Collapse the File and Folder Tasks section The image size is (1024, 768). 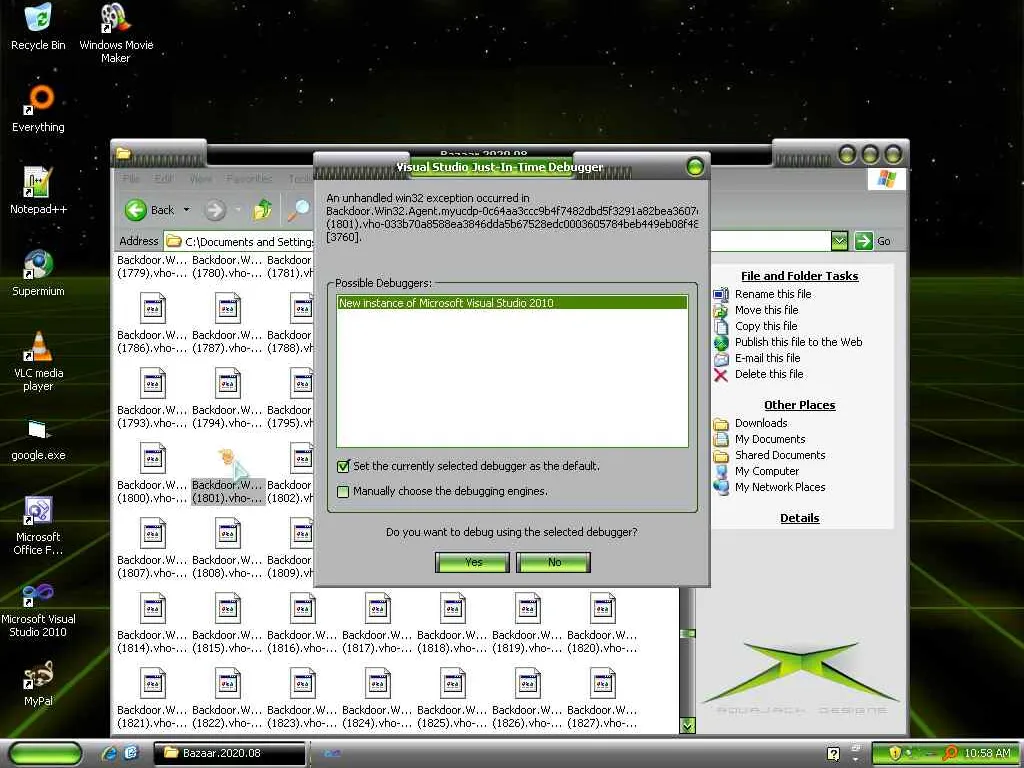pyautogui.click(x=799, y=276)
